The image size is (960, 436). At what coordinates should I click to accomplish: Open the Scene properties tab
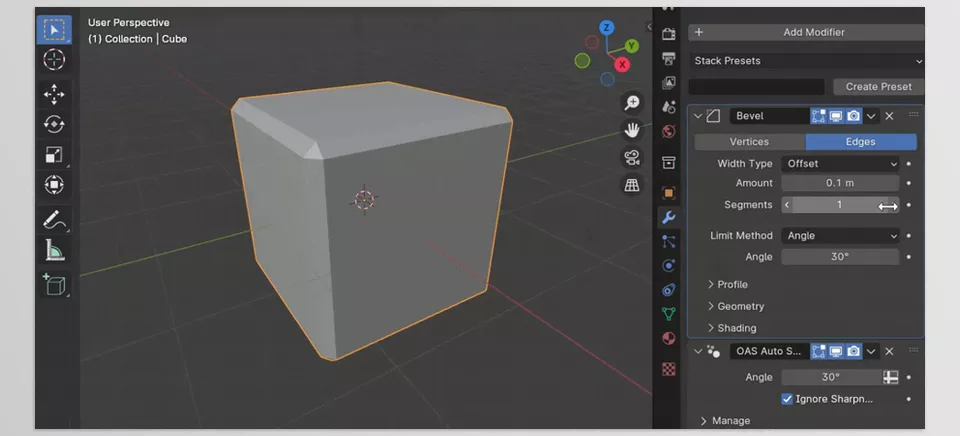pos(669,107)
